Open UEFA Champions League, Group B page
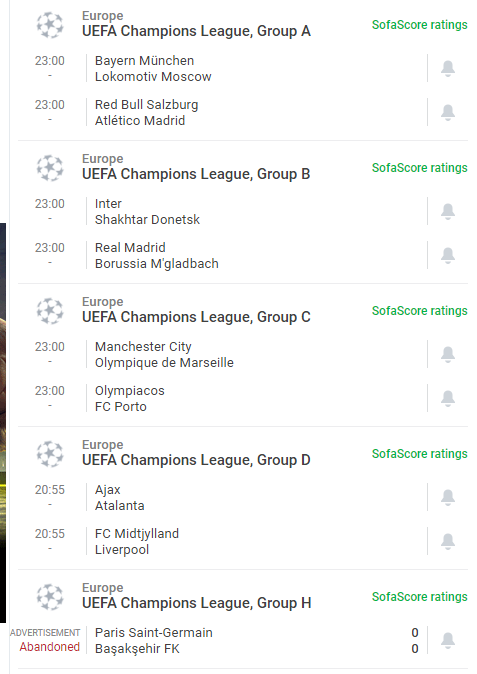The width and height of the screenshot is (477, 674). (196, 174)
